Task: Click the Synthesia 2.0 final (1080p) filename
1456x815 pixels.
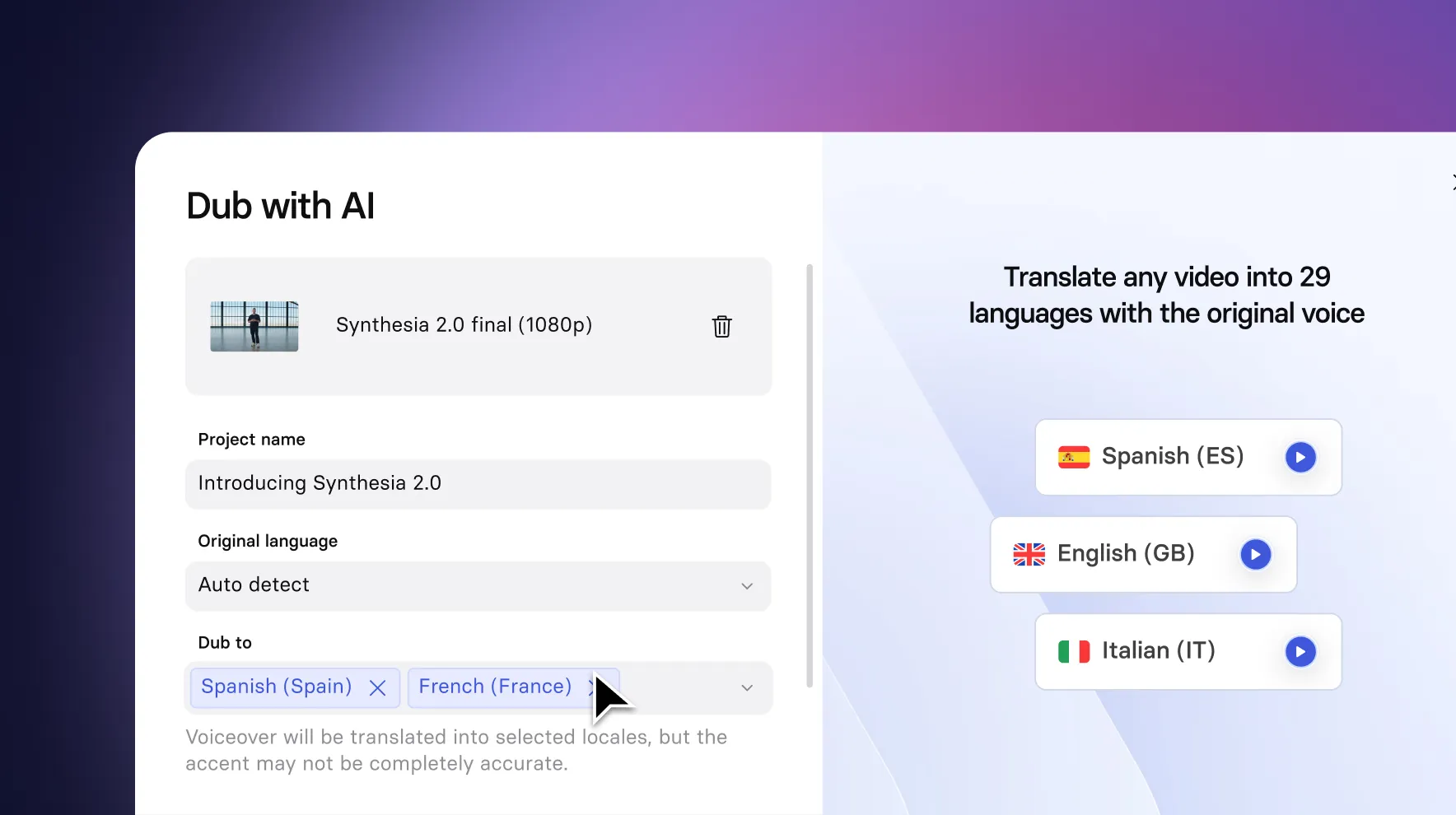Action: (464, 325)
